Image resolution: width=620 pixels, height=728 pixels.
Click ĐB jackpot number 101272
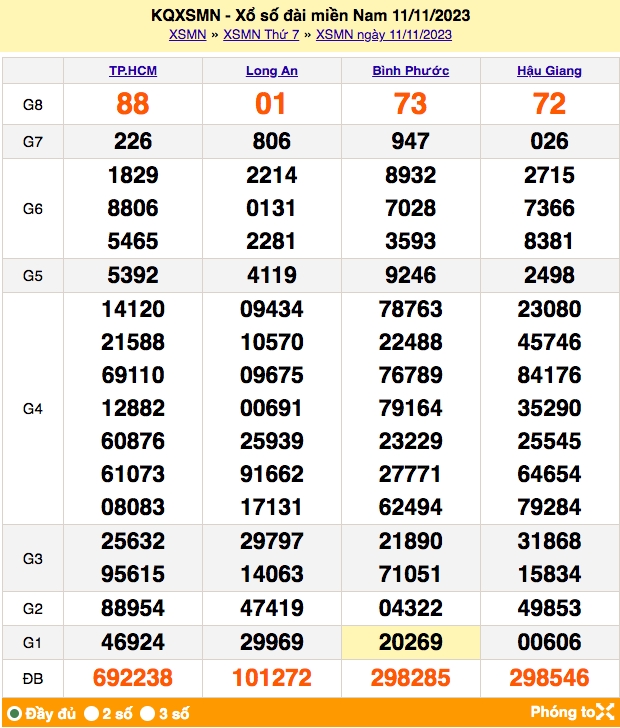click(272, 678)
